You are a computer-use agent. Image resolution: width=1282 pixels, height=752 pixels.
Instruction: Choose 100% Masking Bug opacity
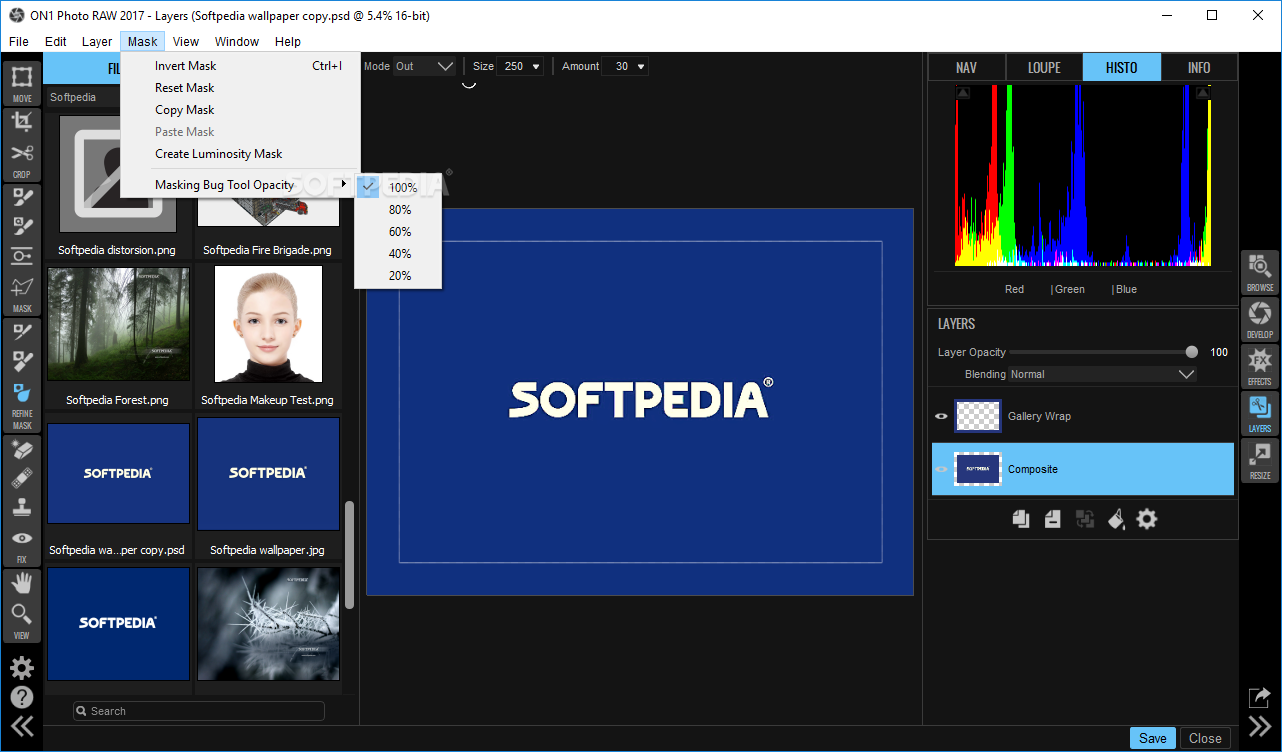click(x=398, y=187)
